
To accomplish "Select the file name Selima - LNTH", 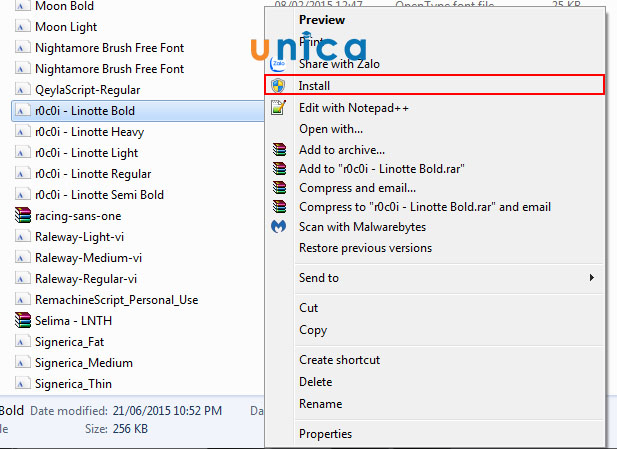I will point(74,321).
